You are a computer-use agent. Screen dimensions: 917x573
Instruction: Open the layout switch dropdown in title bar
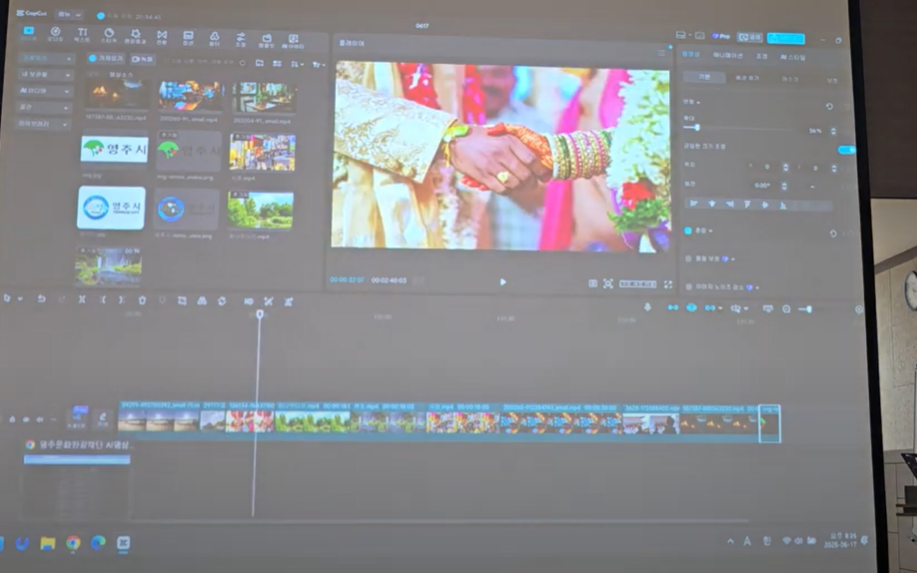pos(682,35)
